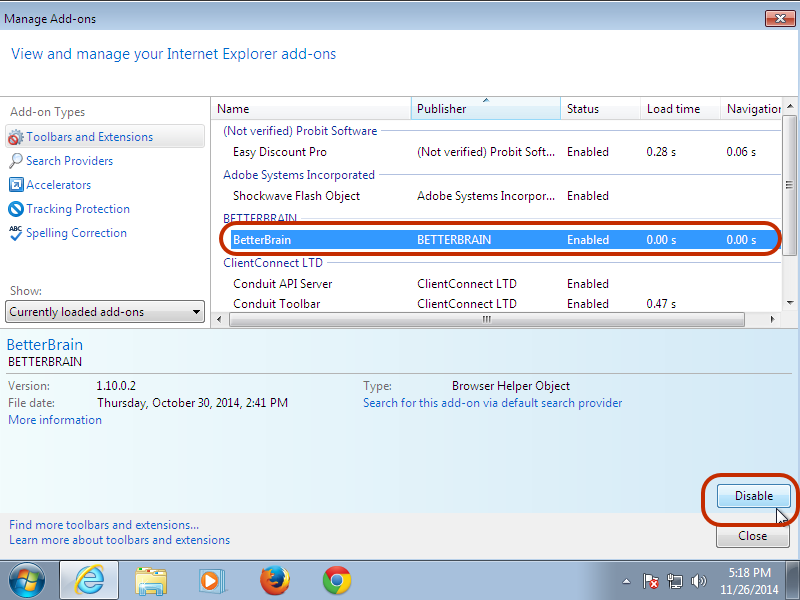
Task: Disable the selected BetterBrain add-on
Action: [x=754, y=496]
